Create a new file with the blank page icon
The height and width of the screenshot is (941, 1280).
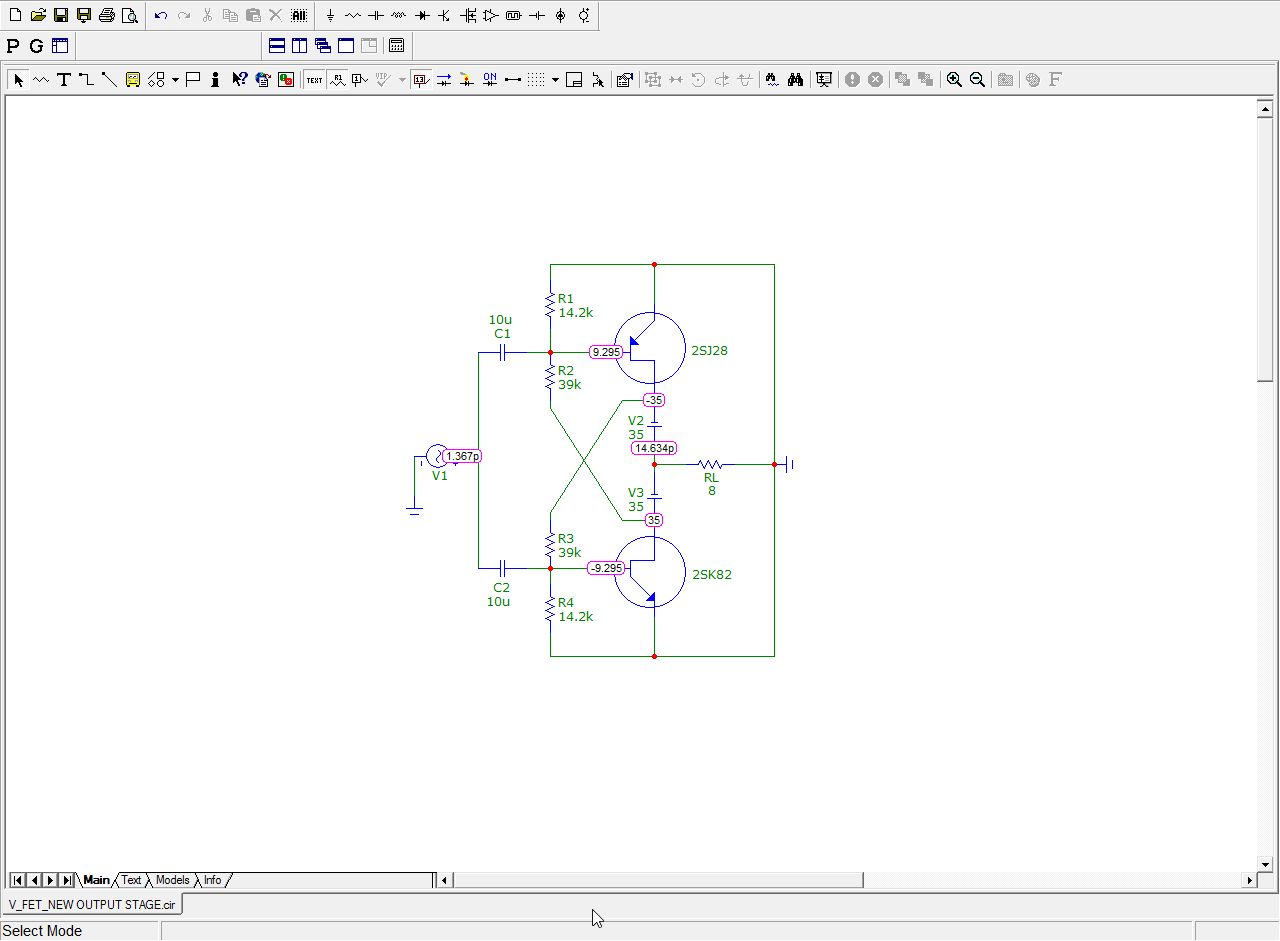click(x=15, y=15)
